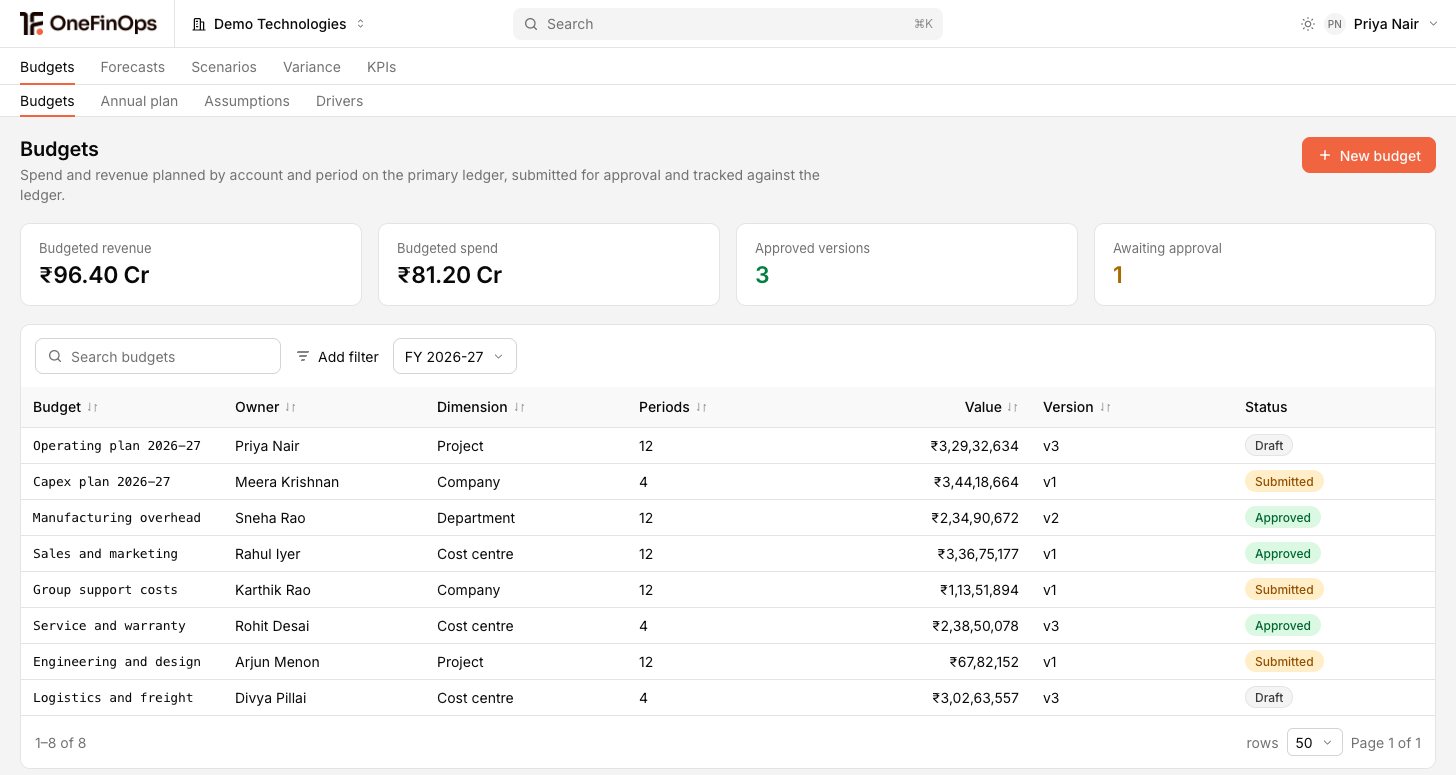
Task: Click the PN user avatar
Action: click(x=1334, y=24)
